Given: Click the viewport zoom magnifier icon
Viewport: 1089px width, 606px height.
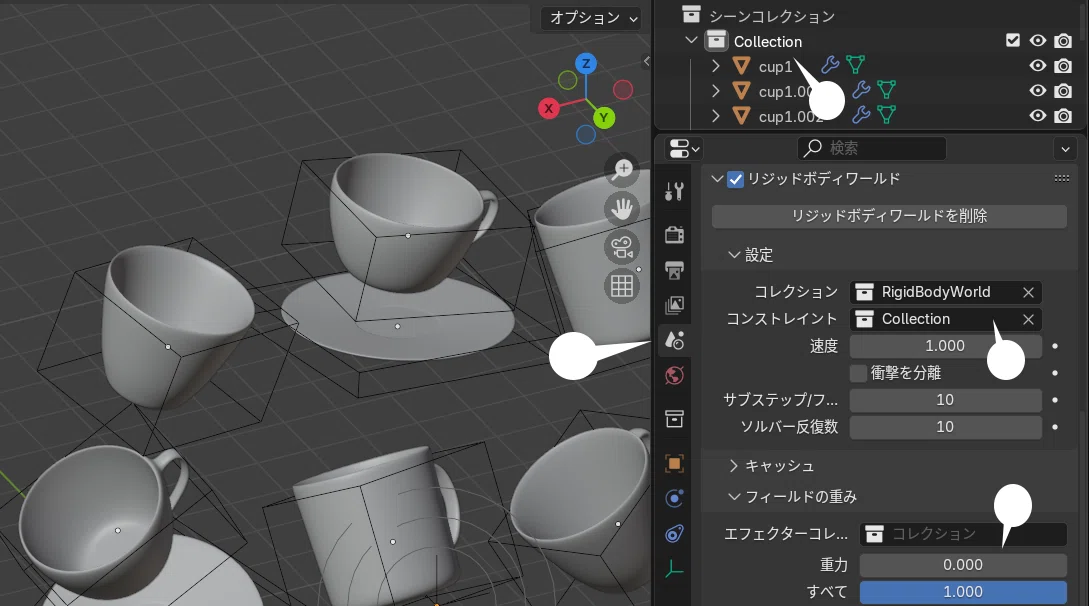Looking at the screenshot, I should (622, 169).
